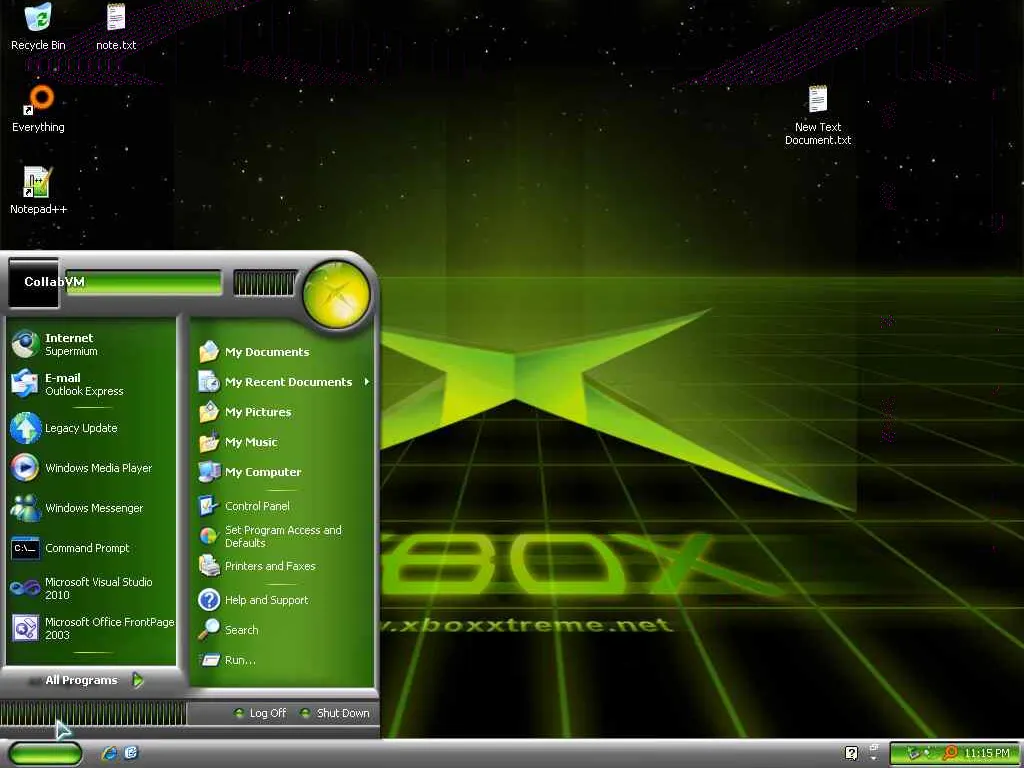
Task: Open Windows Messenger
Action: pyautogui.click(x=91, y=507)
